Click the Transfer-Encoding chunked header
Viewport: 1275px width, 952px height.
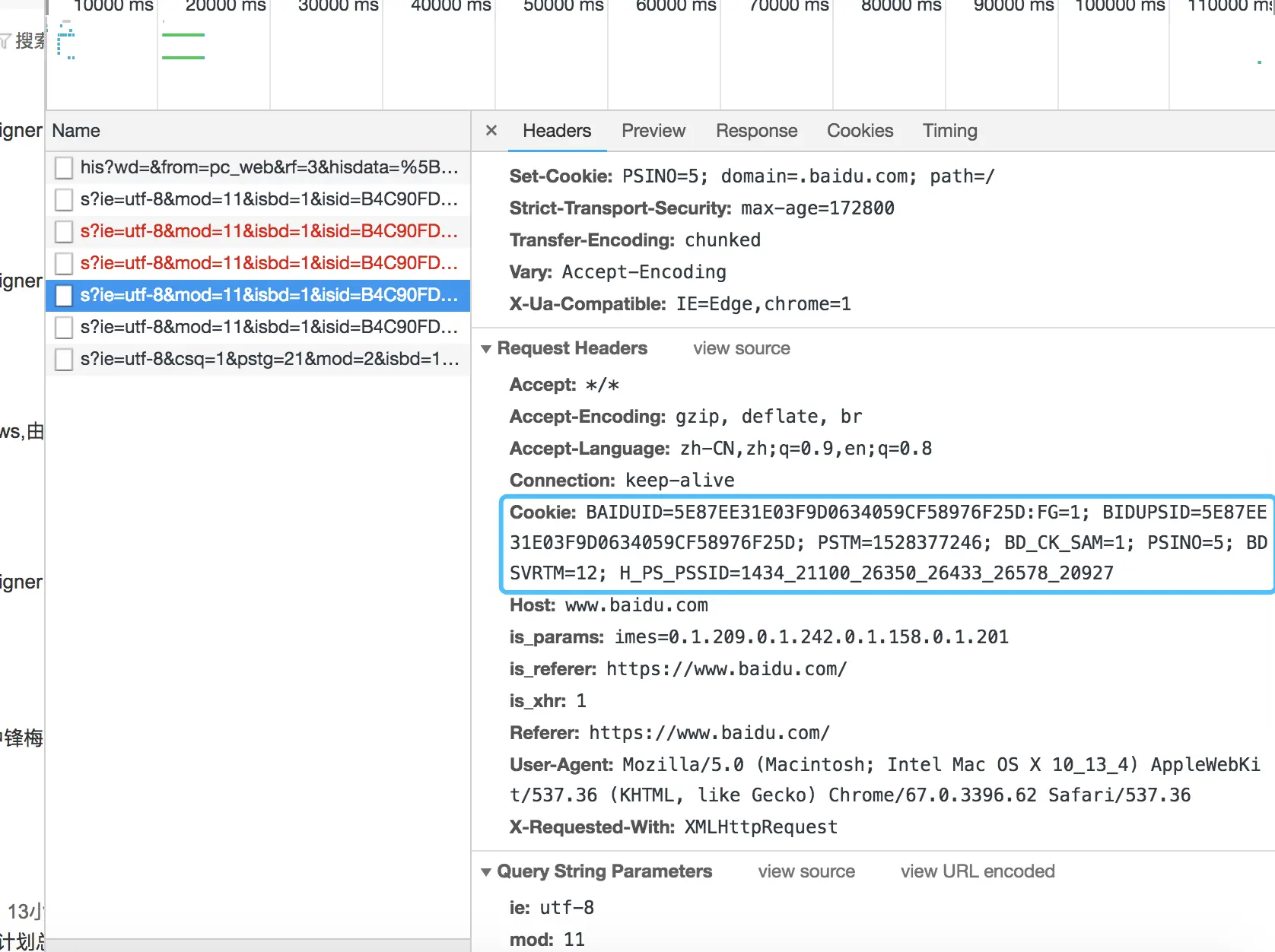coord(635,240)
